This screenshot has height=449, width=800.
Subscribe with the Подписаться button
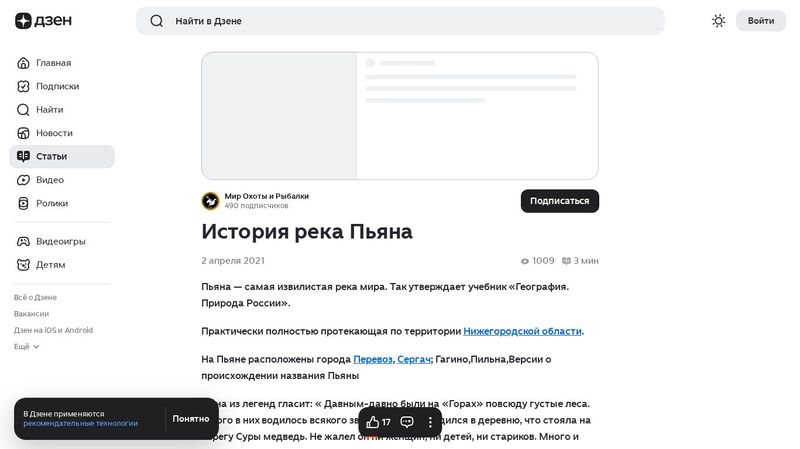pyautogui.click(x=559, y=201)
